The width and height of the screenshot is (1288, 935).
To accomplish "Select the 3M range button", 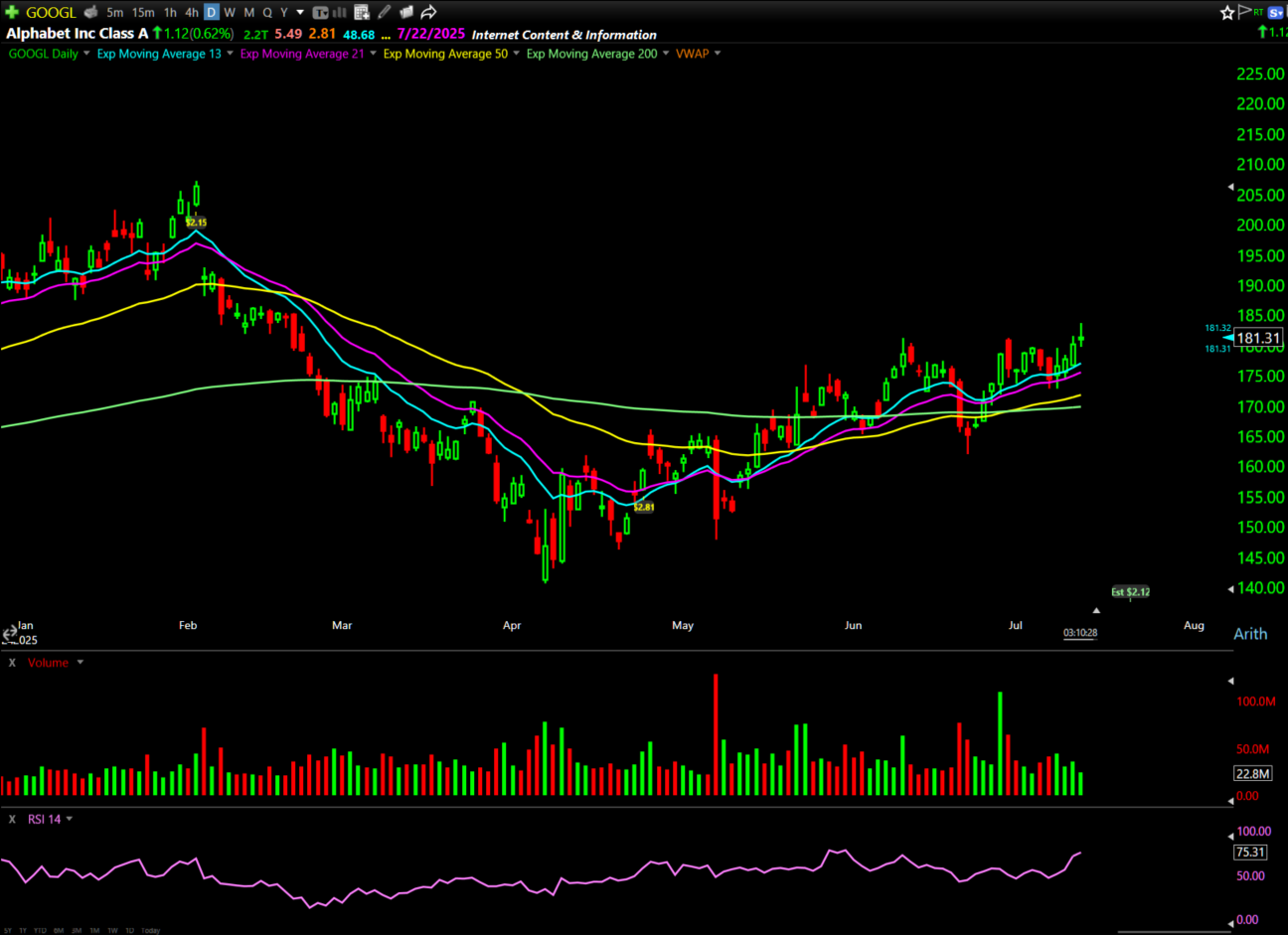I will point(77,931).
